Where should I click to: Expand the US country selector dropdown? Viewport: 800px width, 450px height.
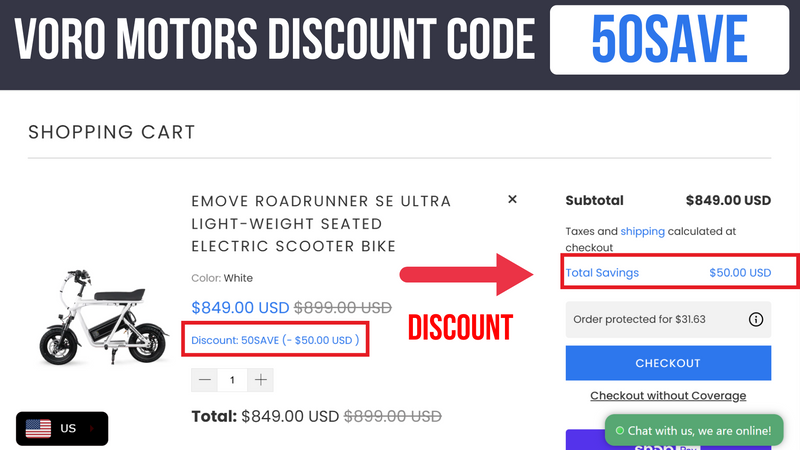[92, 429]
